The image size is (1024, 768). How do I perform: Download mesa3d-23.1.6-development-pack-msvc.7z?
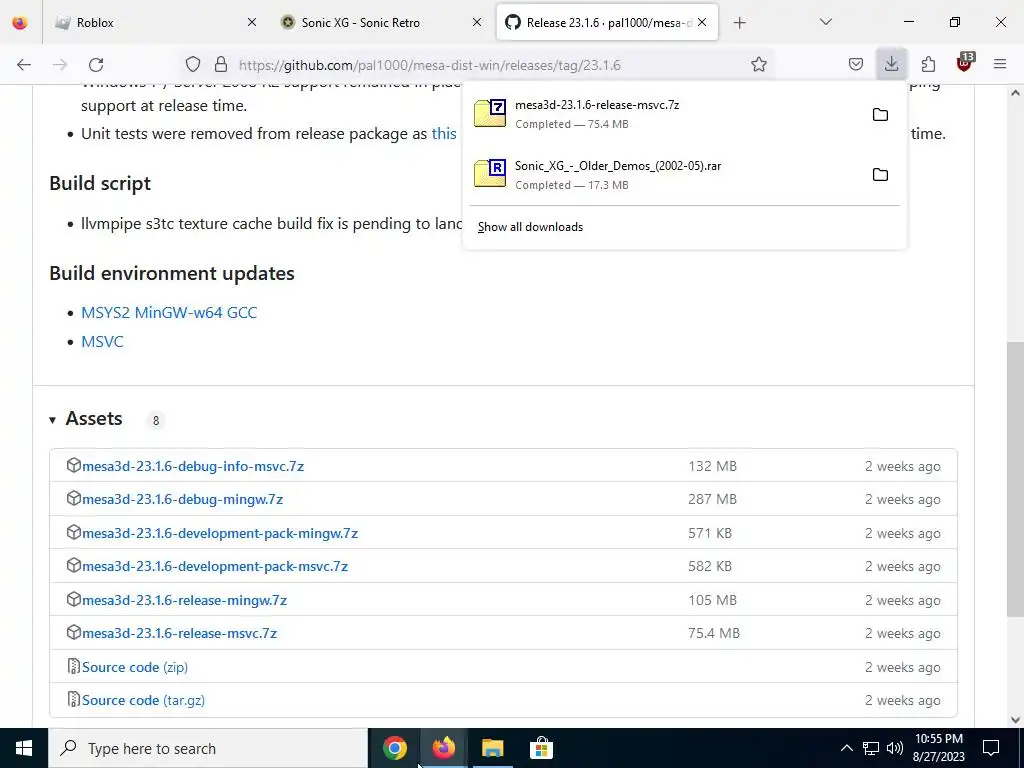pyautogui.click(x=215, y=566)
